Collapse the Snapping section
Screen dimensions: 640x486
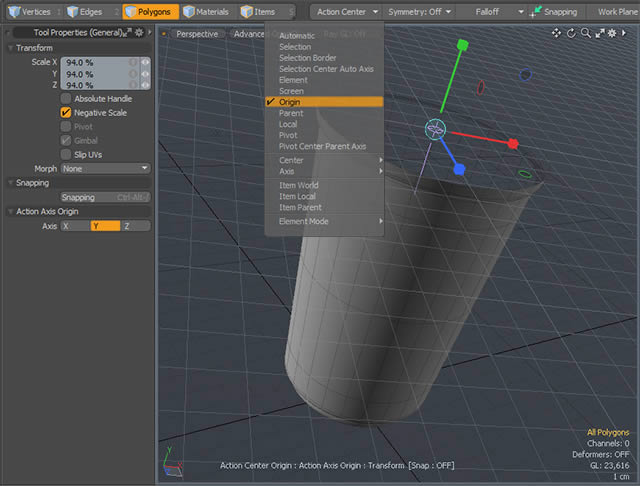click(11, 183)
